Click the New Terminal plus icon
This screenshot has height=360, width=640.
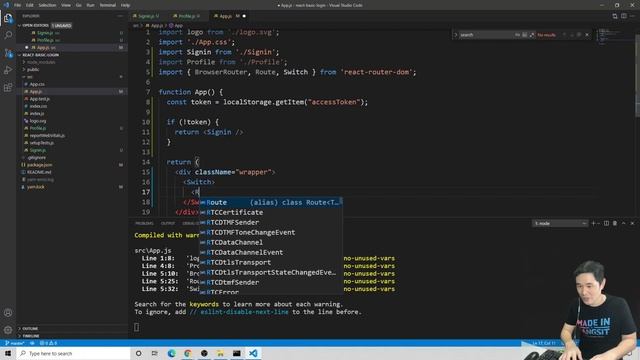[x=594, y=223]
